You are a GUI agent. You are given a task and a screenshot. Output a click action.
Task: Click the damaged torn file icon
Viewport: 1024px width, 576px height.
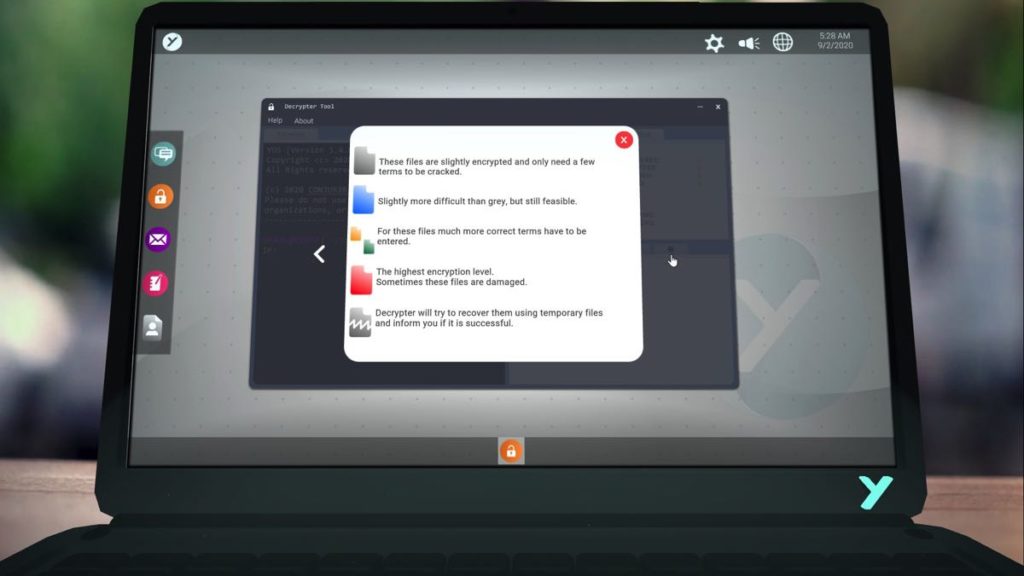(360, 322)
